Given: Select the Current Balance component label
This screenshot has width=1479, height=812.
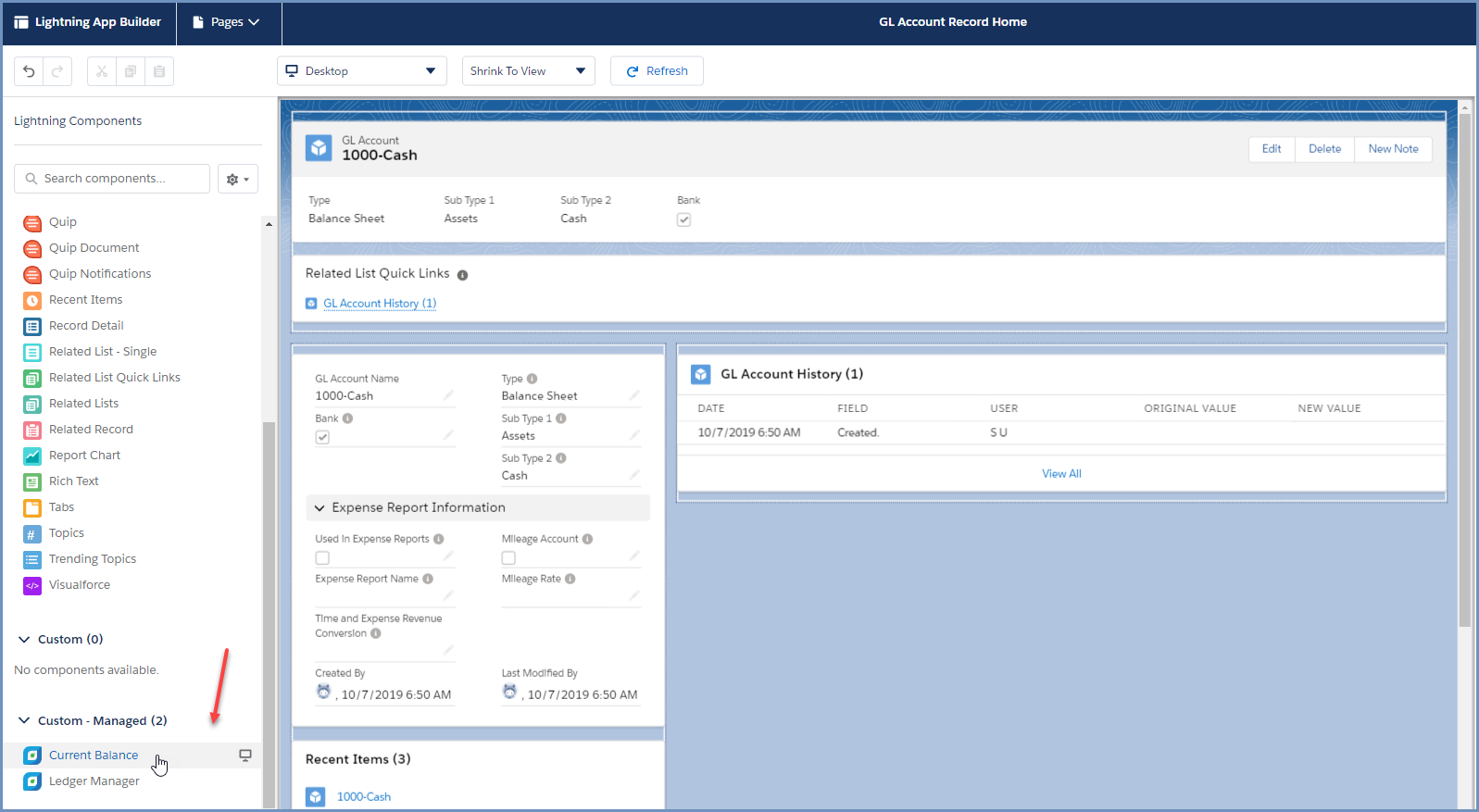Looking at the screenshot, I should [94, 756].
